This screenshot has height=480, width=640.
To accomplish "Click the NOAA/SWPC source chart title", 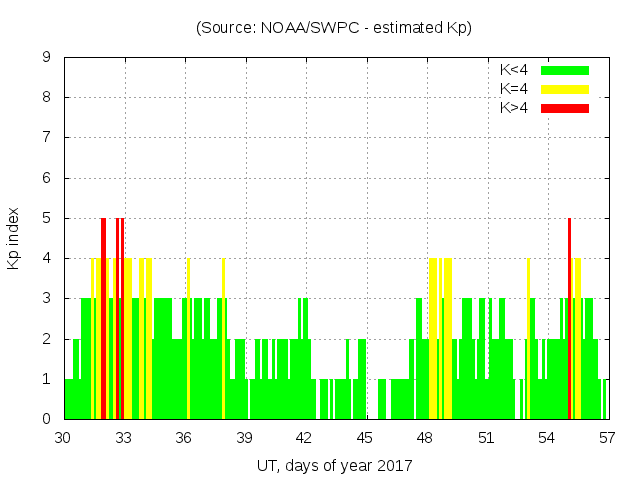I will click(334, 28).
